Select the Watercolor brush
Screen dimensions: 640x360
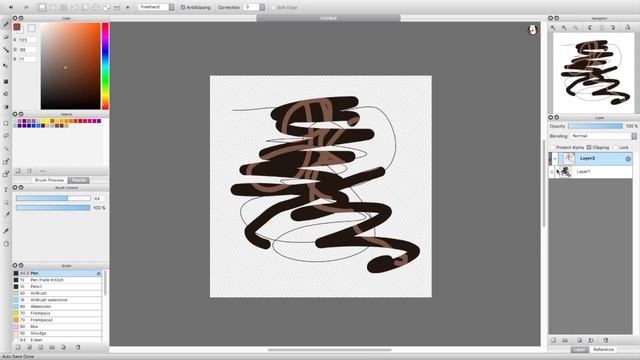click(57, 307)
